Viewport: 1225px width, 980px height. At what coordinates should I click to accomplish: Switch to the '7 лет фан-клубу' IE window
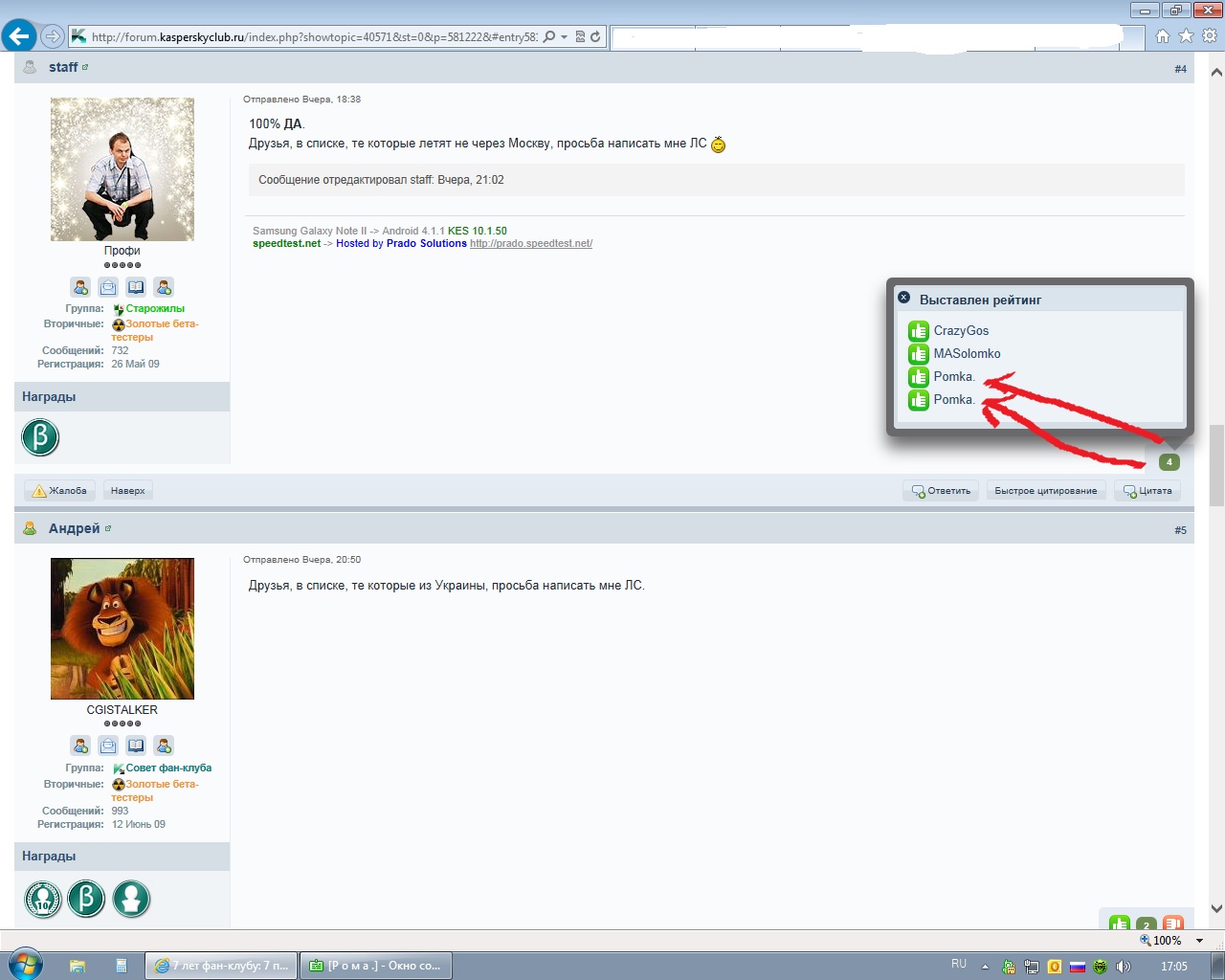(x=221, y=966)
